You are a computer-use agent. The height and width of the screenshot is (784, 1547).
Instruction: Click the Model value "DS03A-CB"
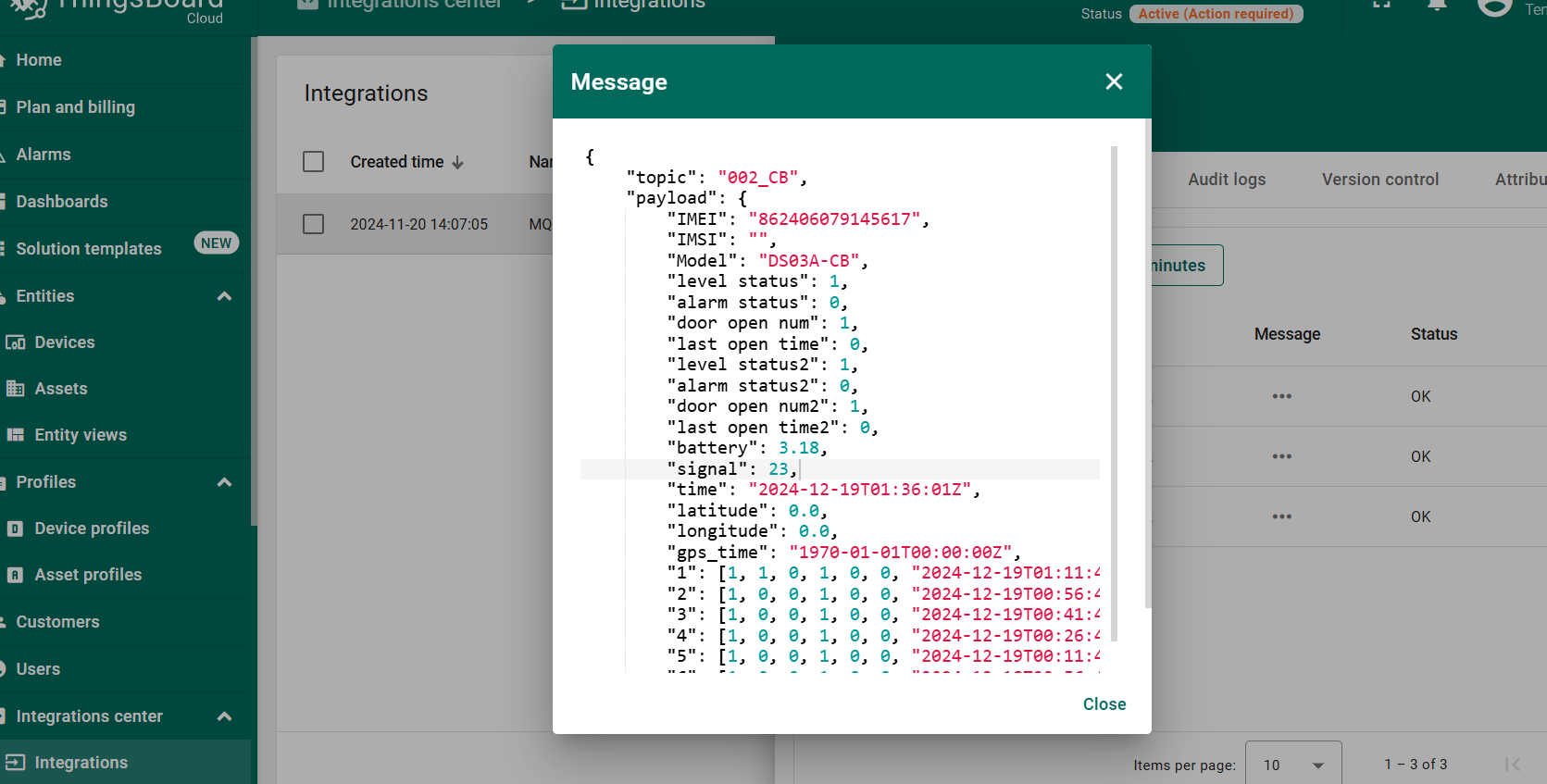[x=808, y=261]
